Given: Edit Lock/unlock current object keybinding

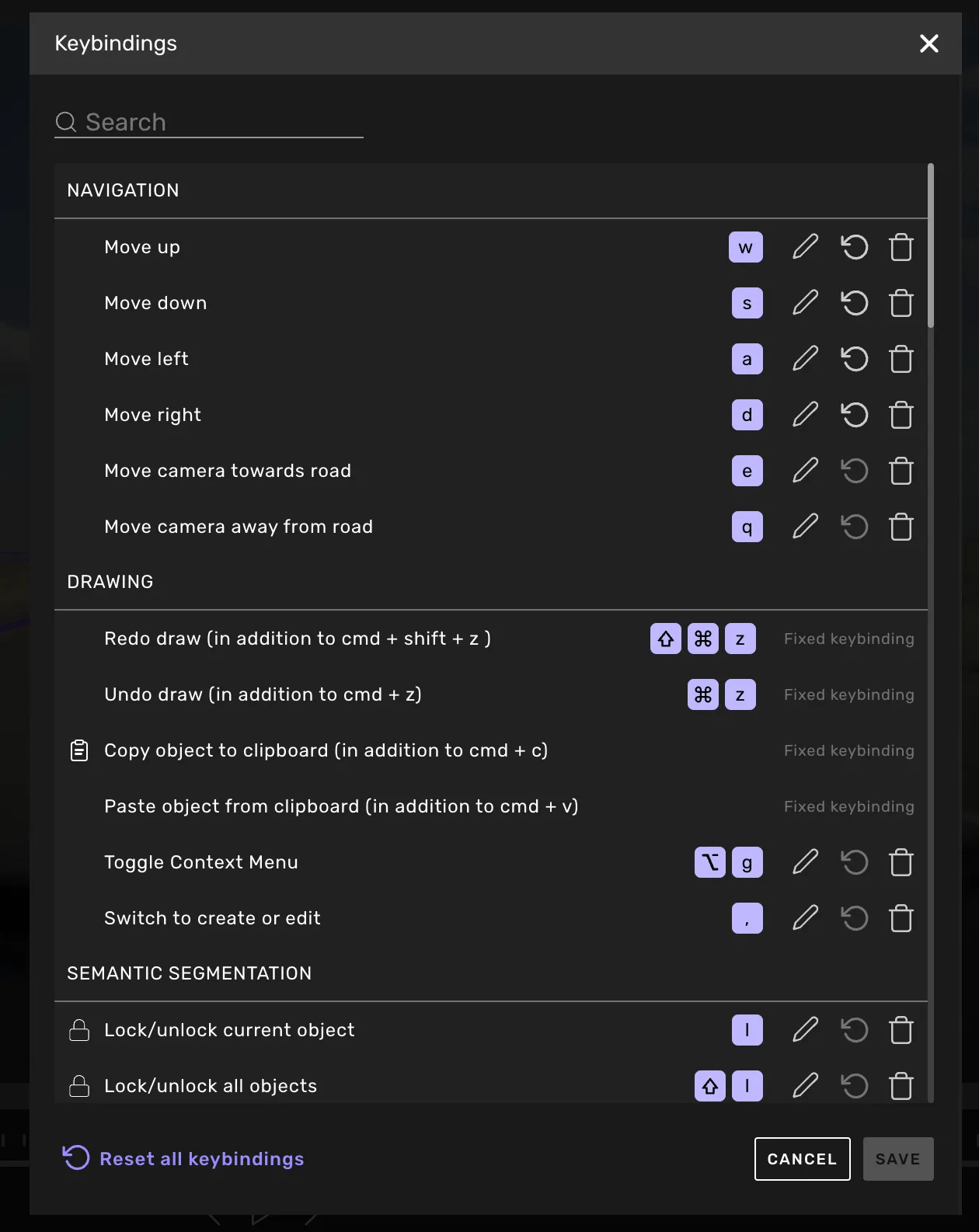Looking at the screenshot, I should [806, 1030].
